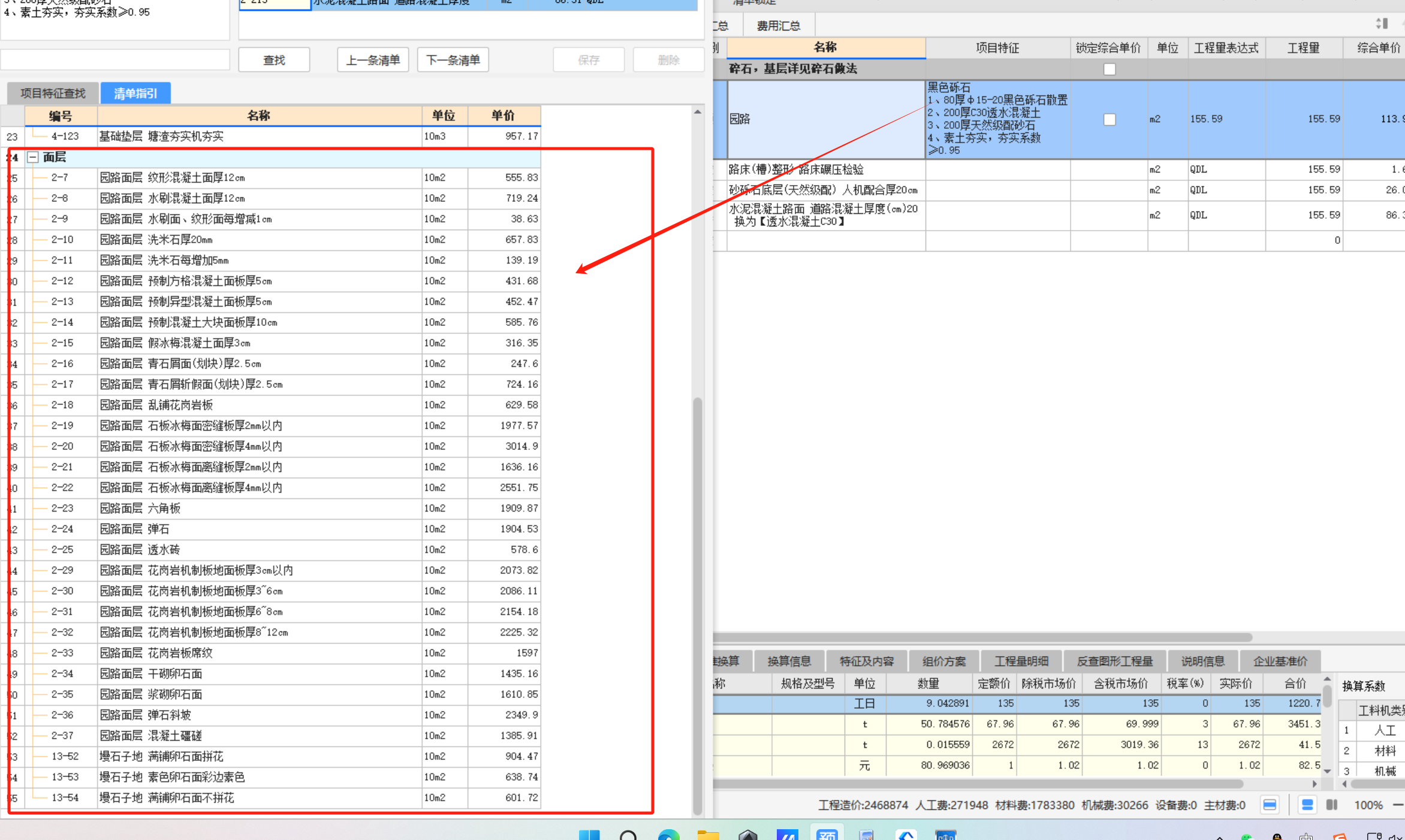Click the 单价 column header in the quota list

click(503, 116)
